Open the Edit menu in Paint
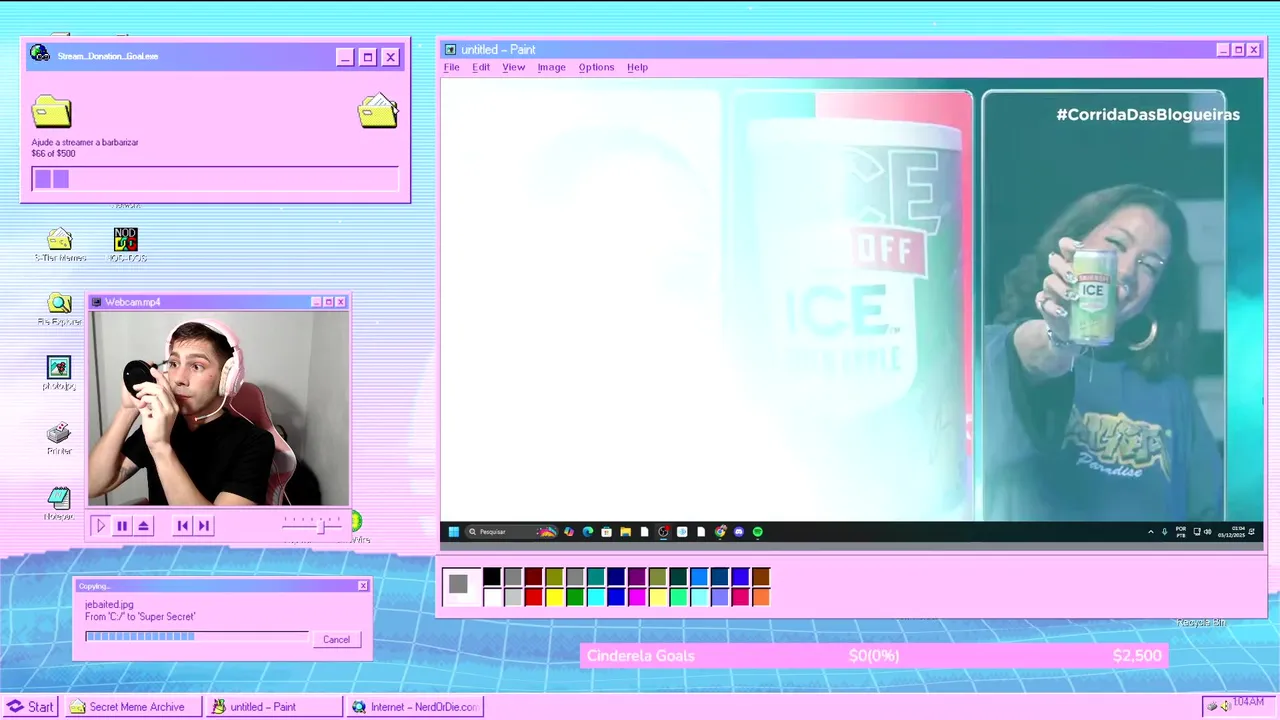1280x720 pixels. [x=481, y=67]
